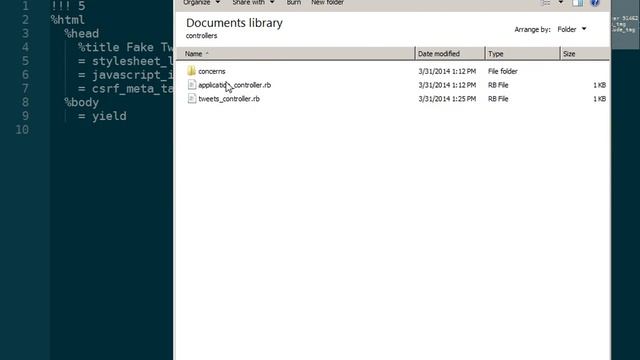This screenshot has height=360, width=640.
Task: Expand the Organize dropdown menu
Action: pyautogui.click(x=202, y=3)
